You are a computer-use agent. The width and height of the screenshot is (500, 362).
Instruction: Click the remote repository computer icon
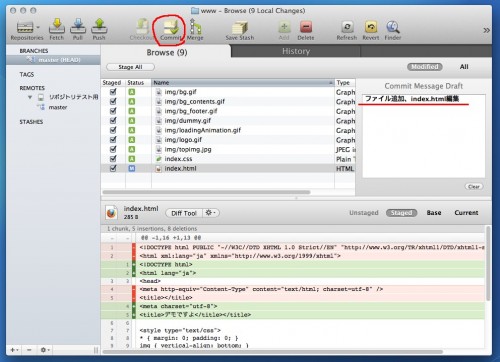click(41, 97)
